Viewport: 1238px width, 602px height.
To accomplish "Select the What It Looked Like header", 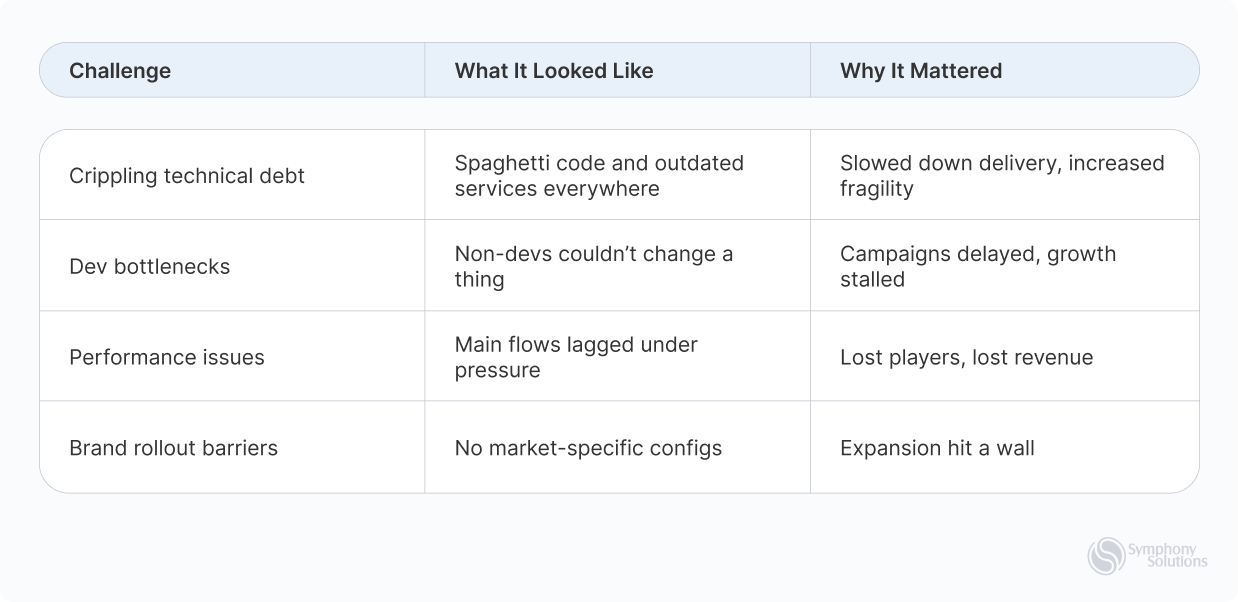I will click(554, 71).
